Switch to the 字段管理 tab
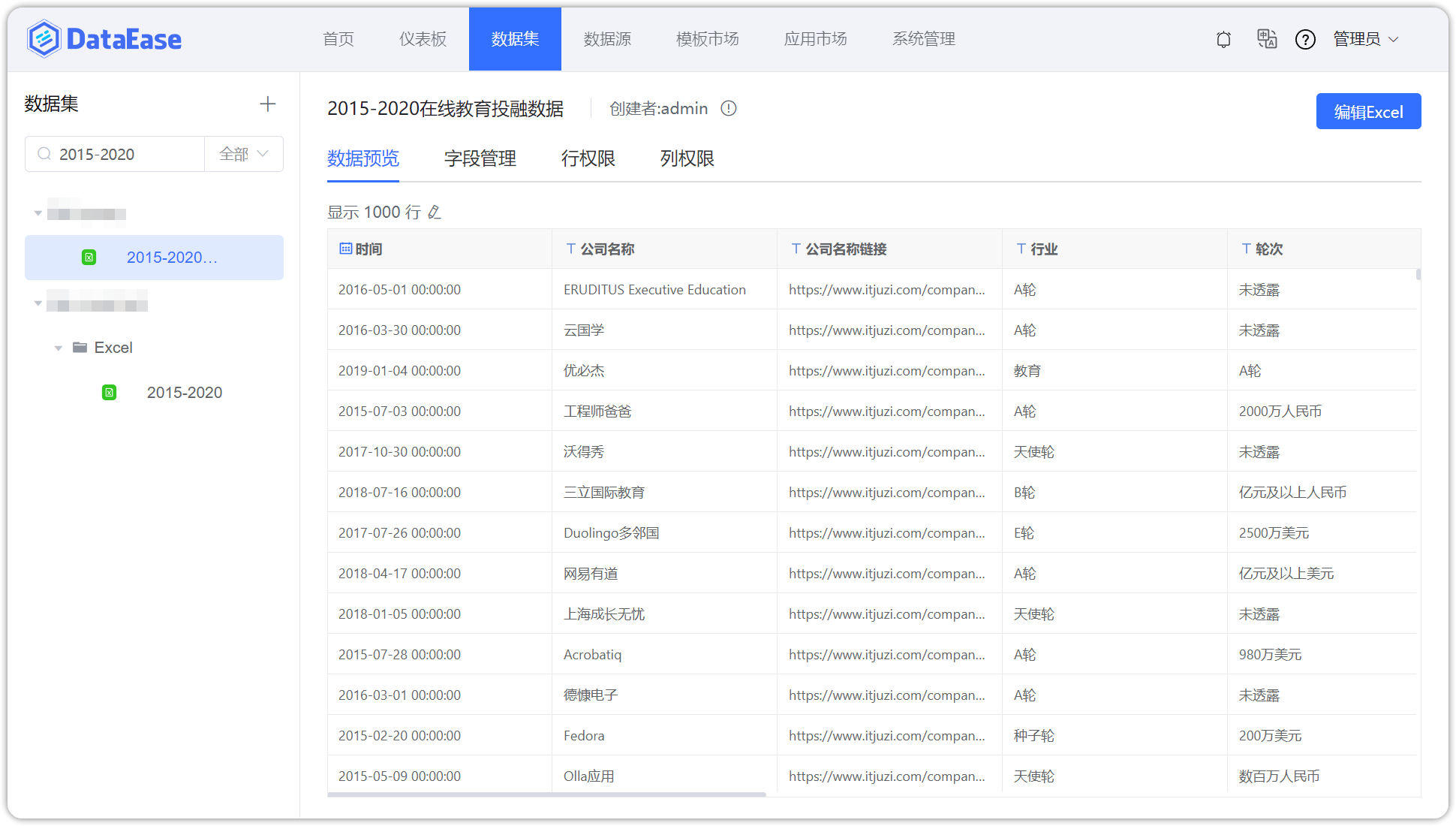Screen dimensions: 1456x826 pos(480,158)
